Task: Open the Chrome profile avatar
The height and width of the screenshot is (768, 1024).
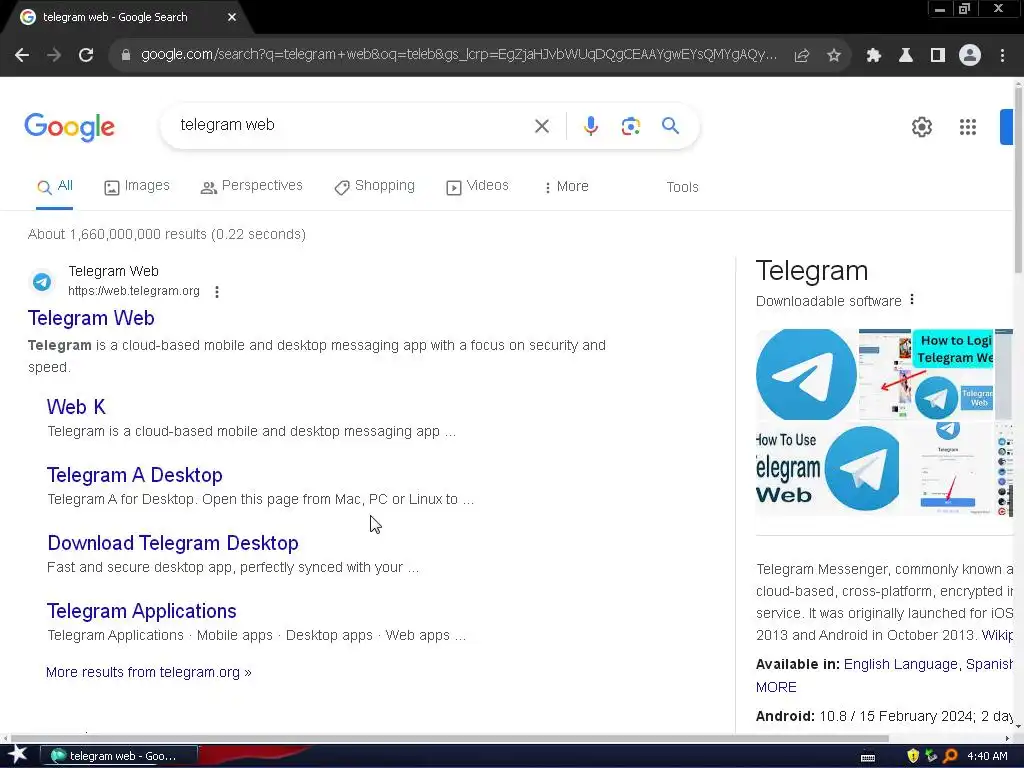Action: click(970, 56)
